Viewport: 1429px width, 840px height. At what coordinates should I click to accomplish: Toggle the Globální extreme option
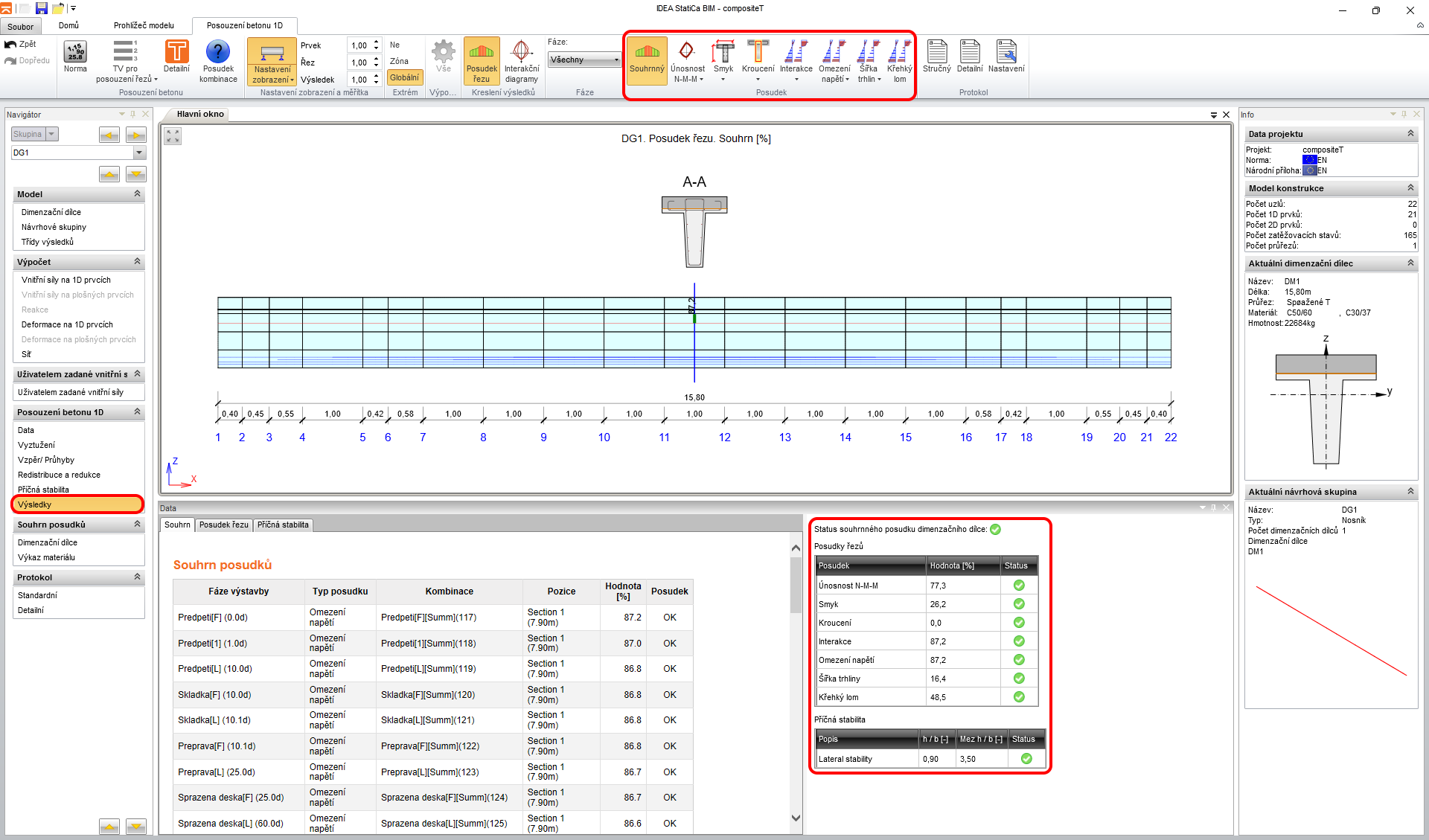404,77
